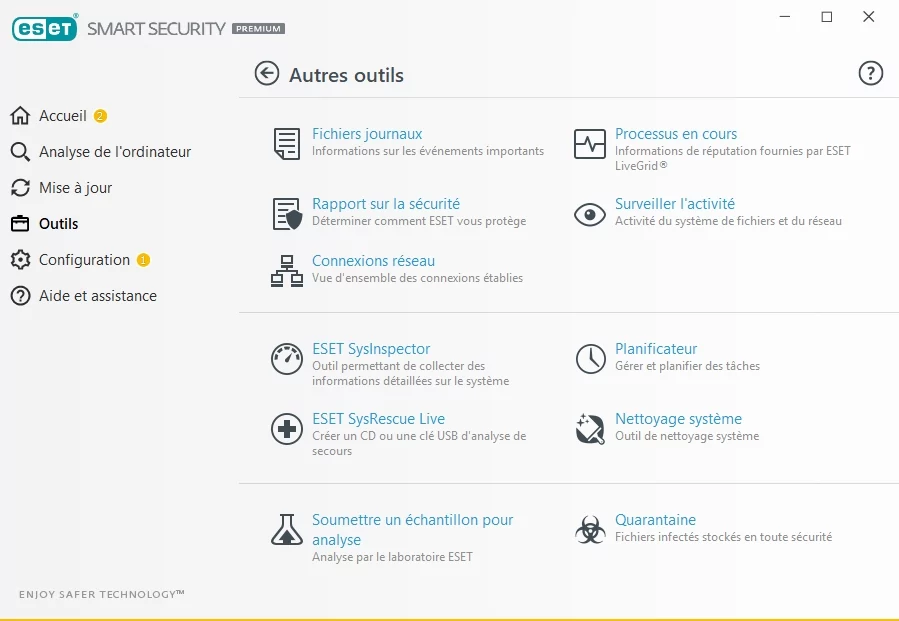Click the ESET SysInspector gauge icon
The height and width of the screenshot is (621, 899).
(x=287, y=359)
